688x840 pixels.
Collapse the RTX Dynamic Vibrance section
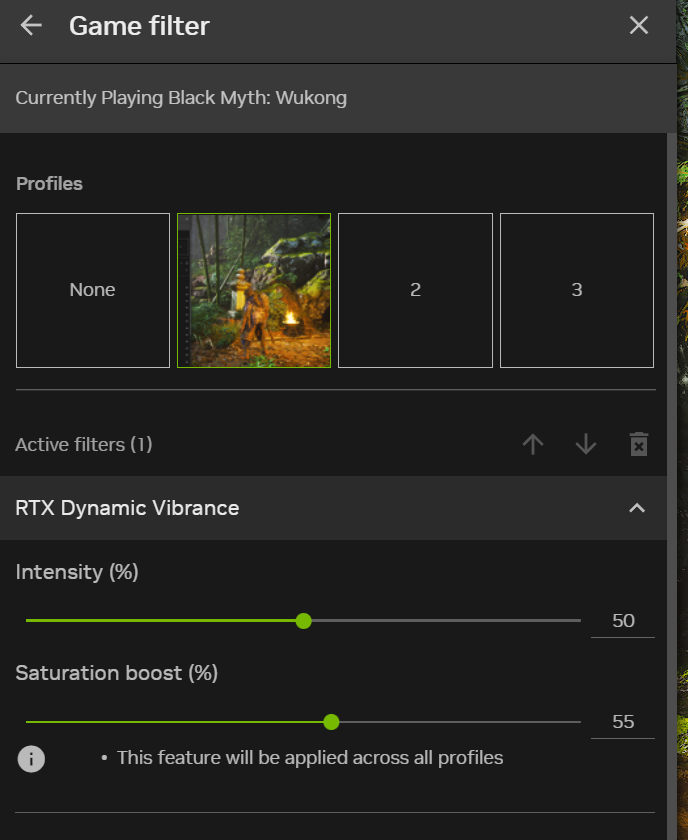point(637,508)
